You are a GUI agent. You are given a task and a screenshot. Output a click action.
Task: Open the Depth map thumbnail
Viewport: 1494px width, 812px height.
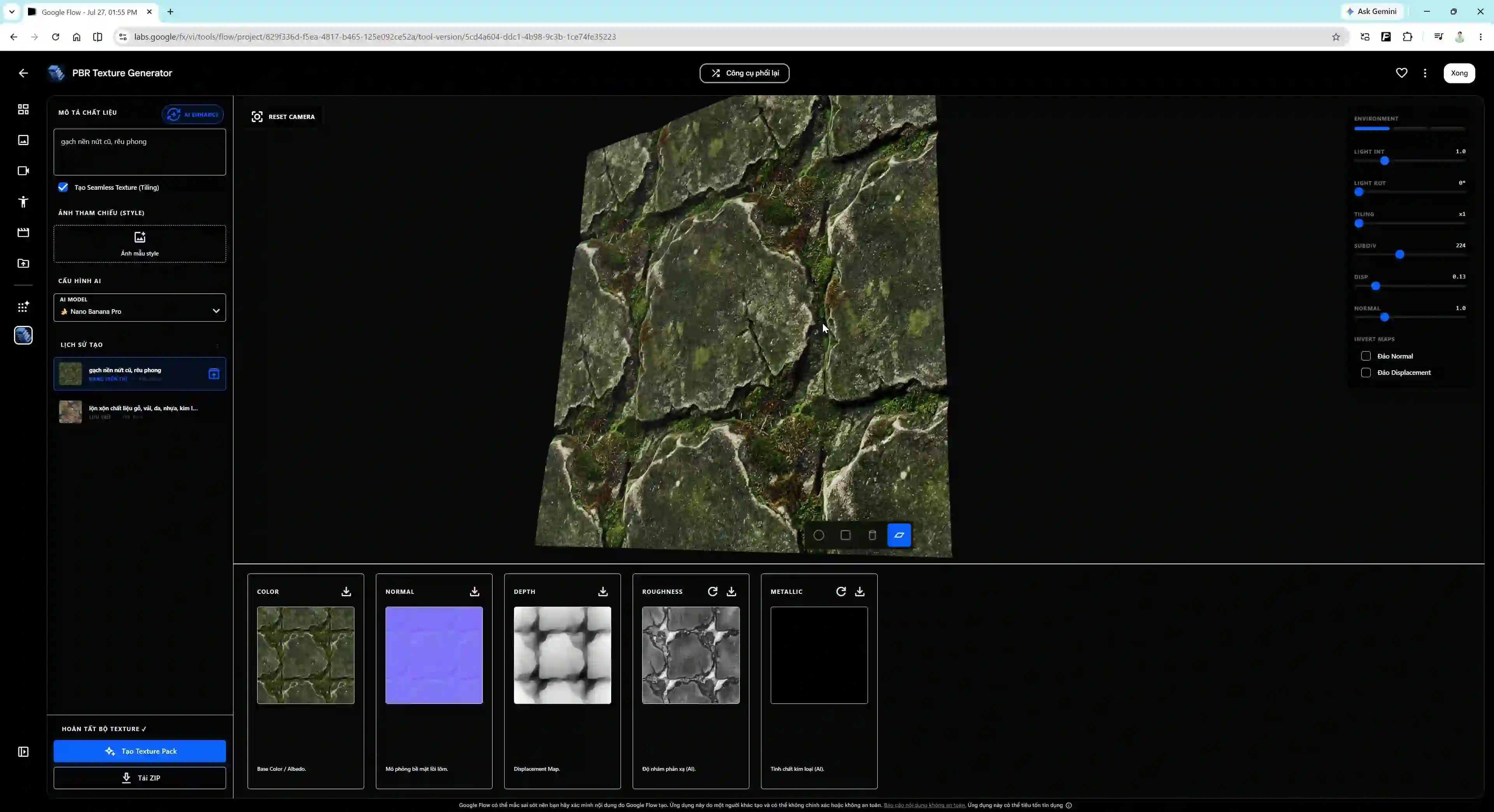pos(563,656)
